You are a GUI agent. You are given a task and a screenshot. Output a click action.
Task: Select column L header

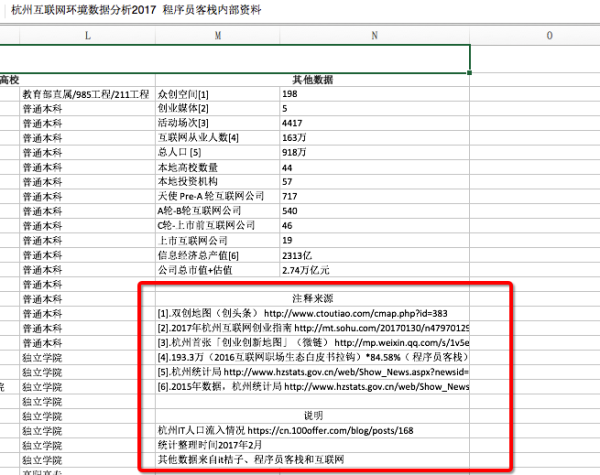88,36
